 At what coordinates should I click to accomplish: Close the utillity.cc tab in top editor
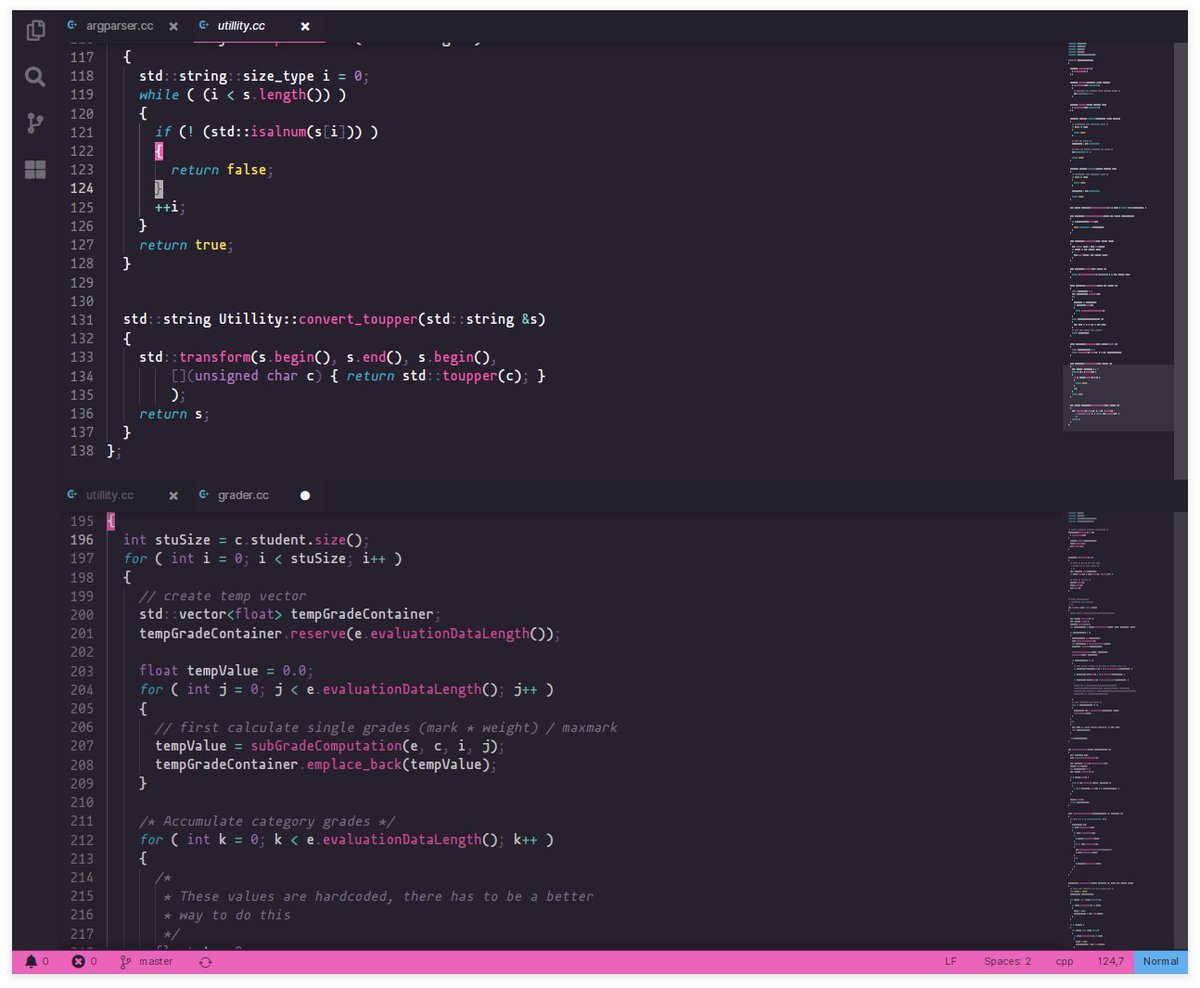coord(306,26)
